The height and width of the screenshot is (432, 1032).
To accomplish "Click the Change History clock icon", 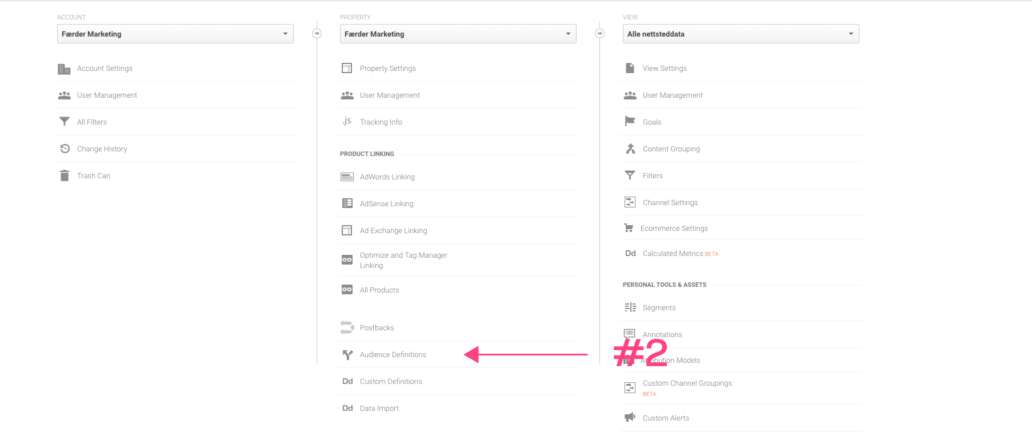I will click(x=64, y=149).
